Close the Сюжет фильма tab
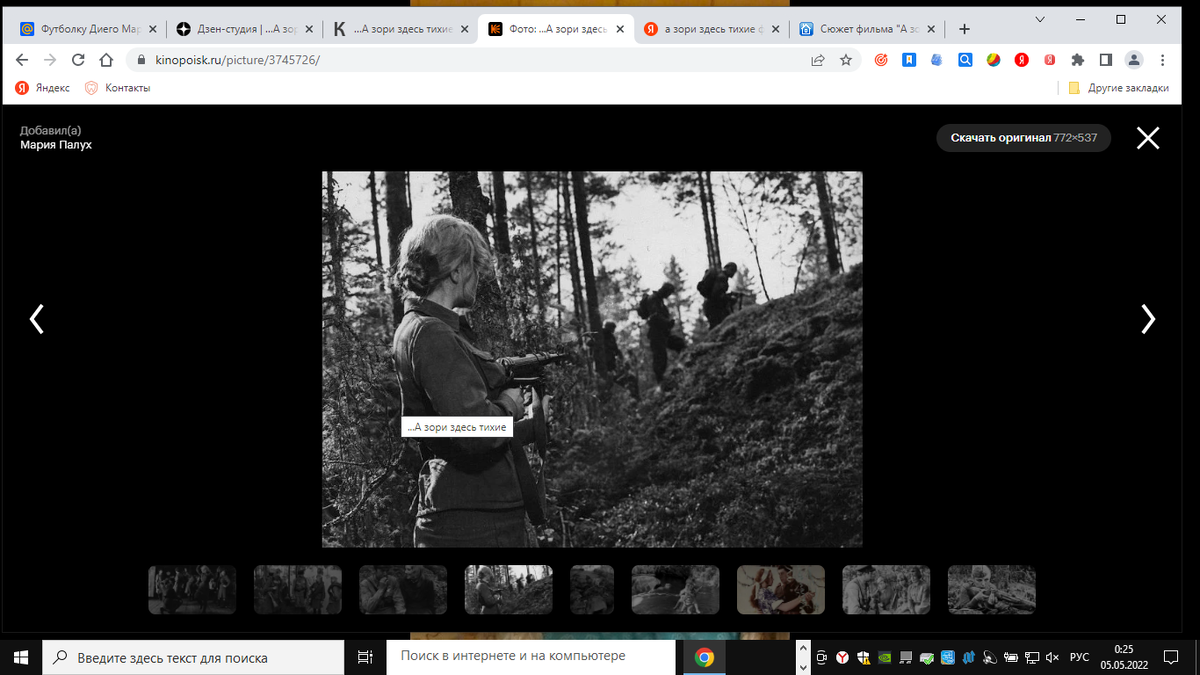This screenshot has height=675, width=1200. (x=931, y=29)
